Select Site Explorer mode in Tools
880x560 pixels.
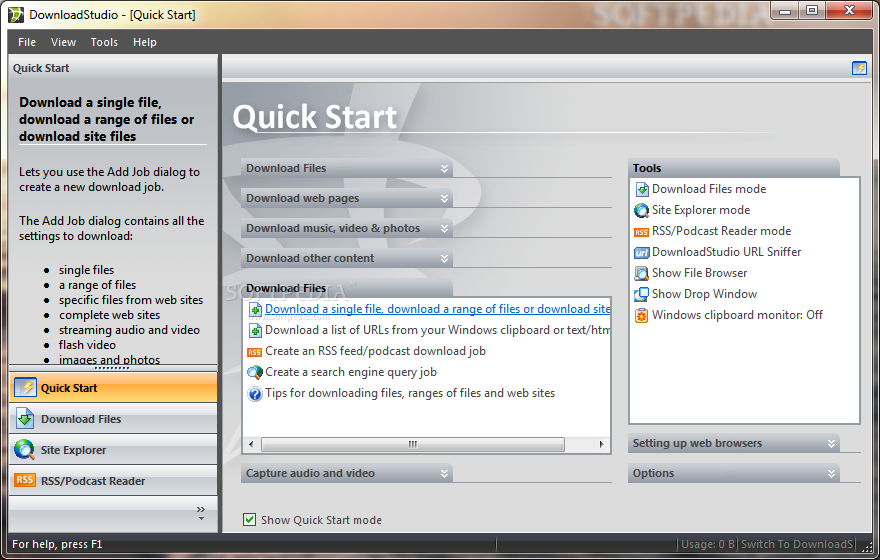[x=701, y=210]
